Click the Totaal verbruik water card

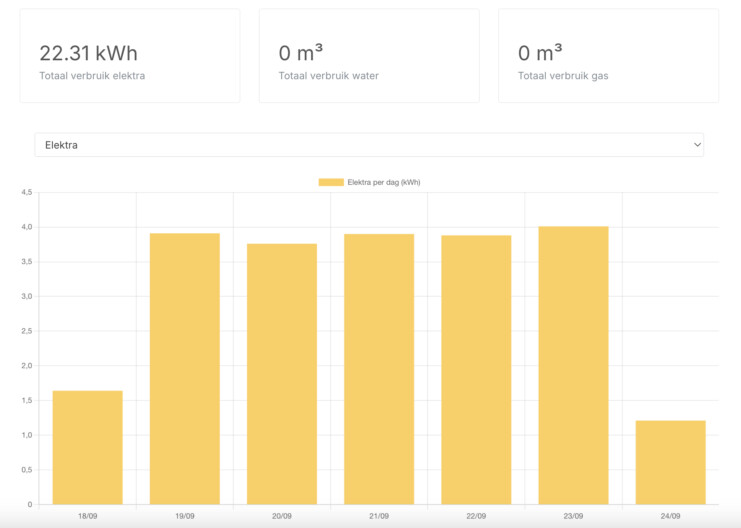tap(369, 56)
